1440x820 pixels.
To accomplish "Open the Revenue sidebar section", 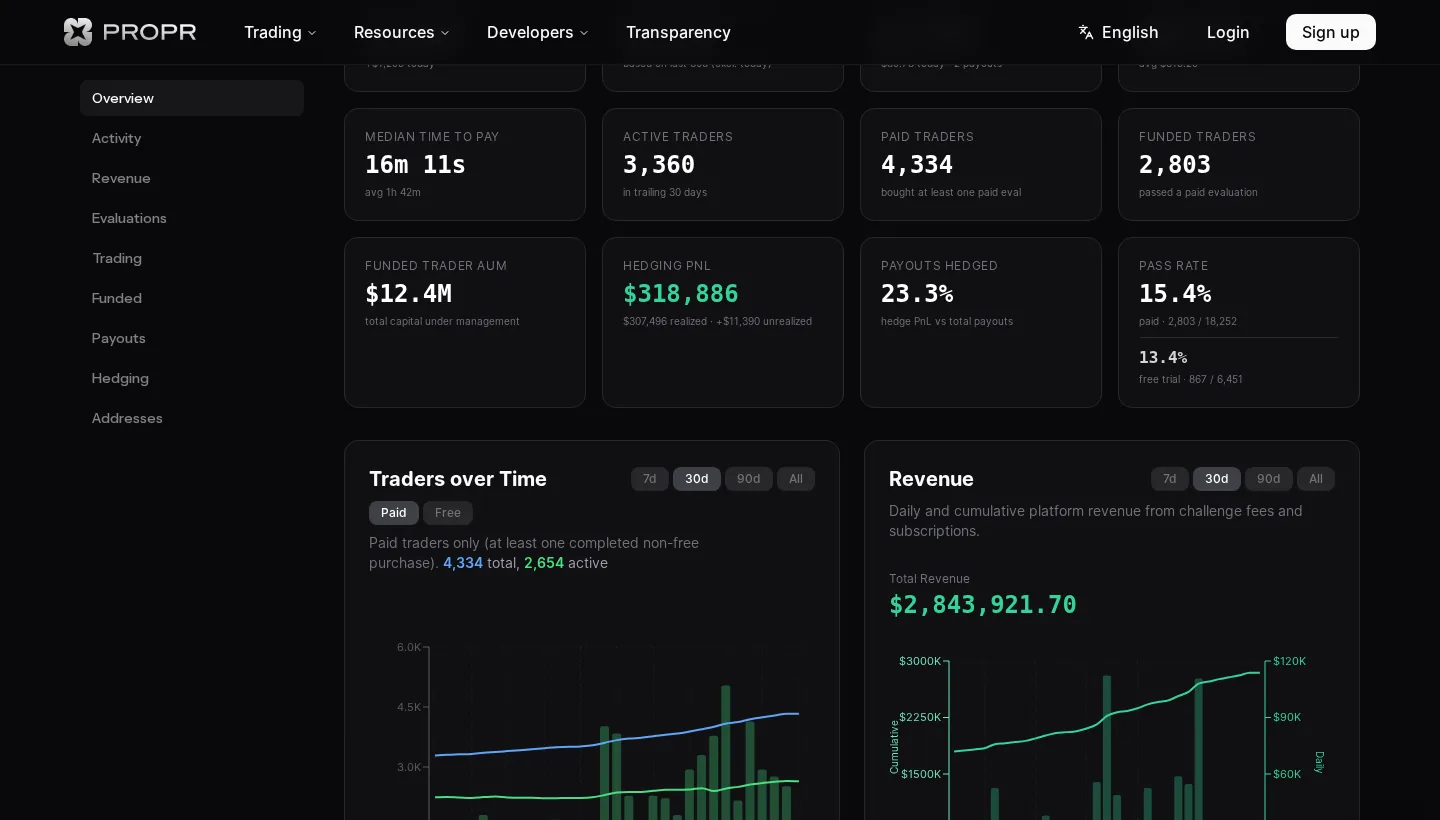I will pos(192,178).
